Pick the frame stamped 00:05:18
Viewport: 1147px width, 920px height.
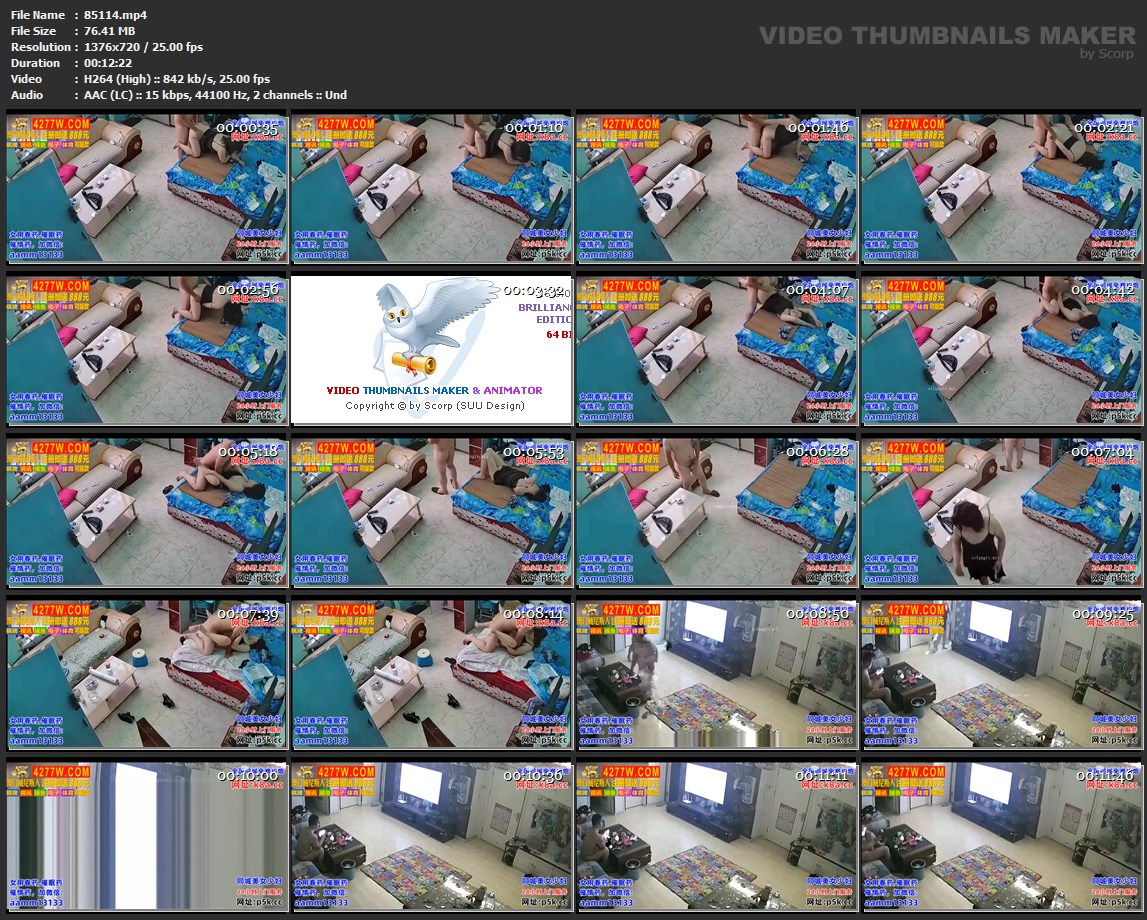click(x=146, y=513)
